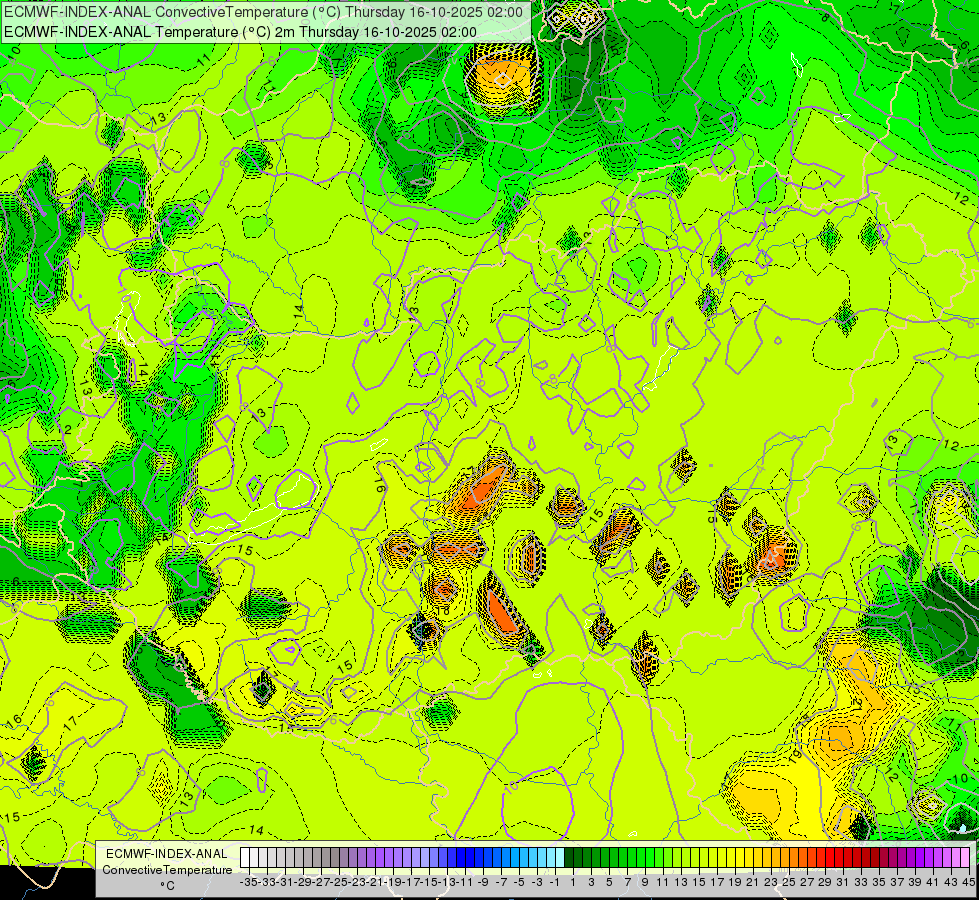The image size is (979, 900).
Task: Click the contour label 19 on the map
Action: (795, 757)
